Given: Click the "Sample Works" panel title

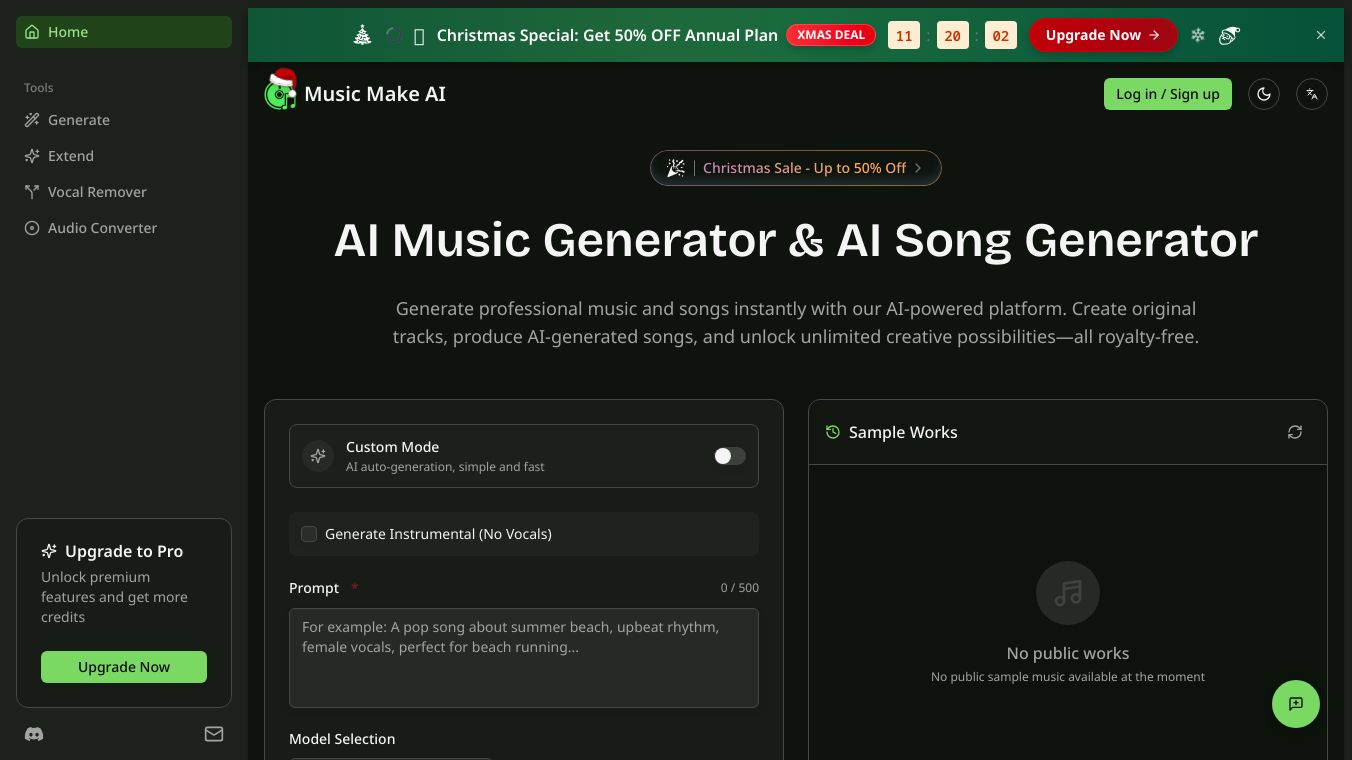Looking at the screenshot, I should (x=903, y=432).
